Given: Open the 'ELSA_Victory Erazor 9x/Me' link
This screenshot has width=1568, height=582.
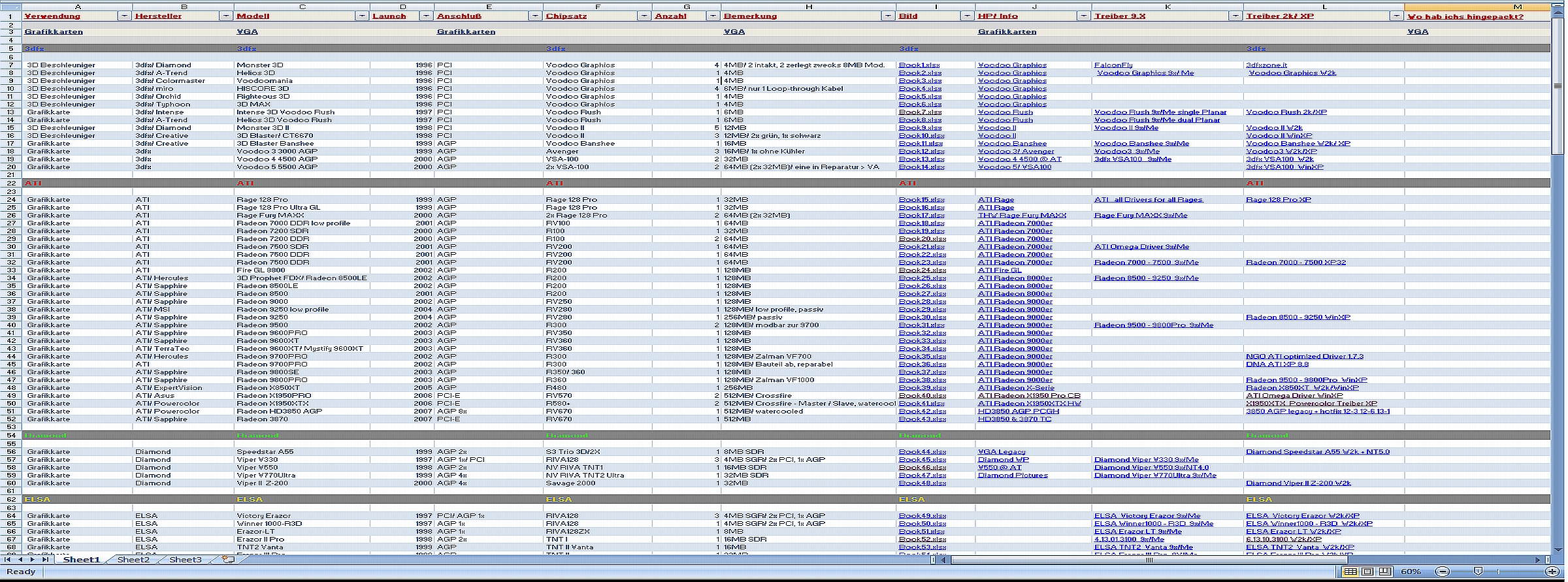Looking at the screenshot, I should [x=1147, y=516].
